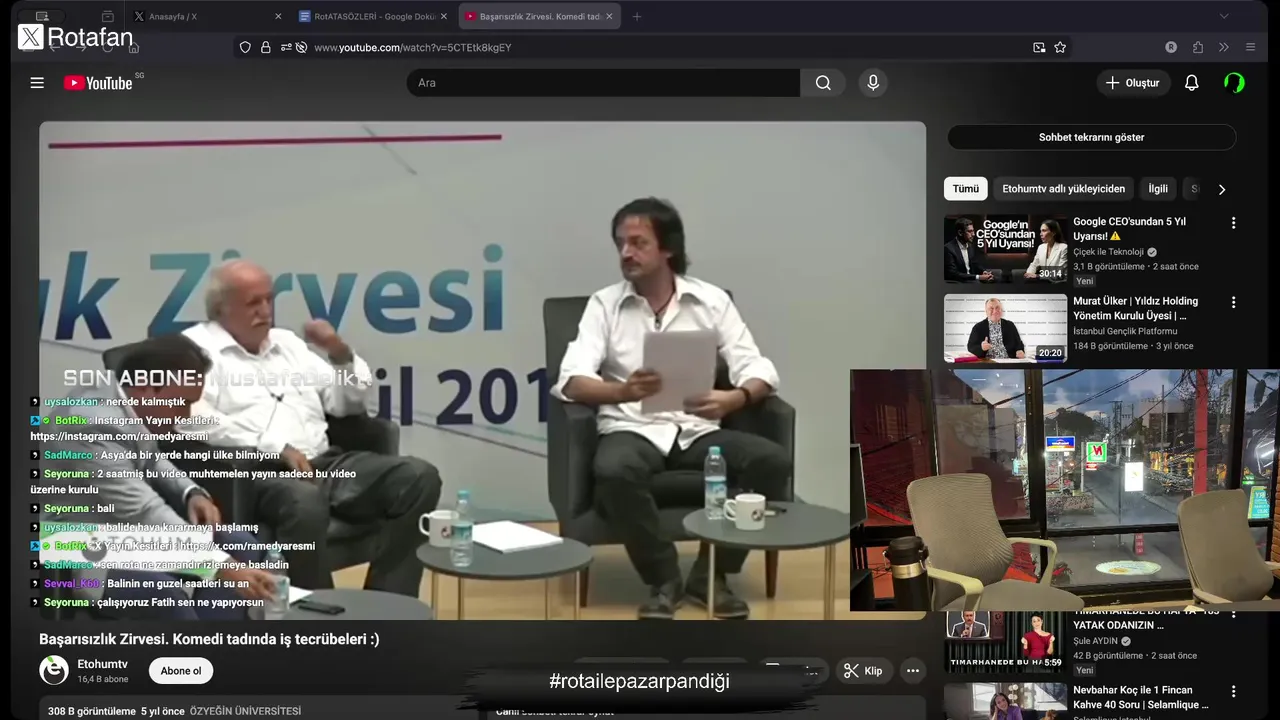Click the Klip scissors button
Viewport: 1280px width, 720px height.
(863, 671)
